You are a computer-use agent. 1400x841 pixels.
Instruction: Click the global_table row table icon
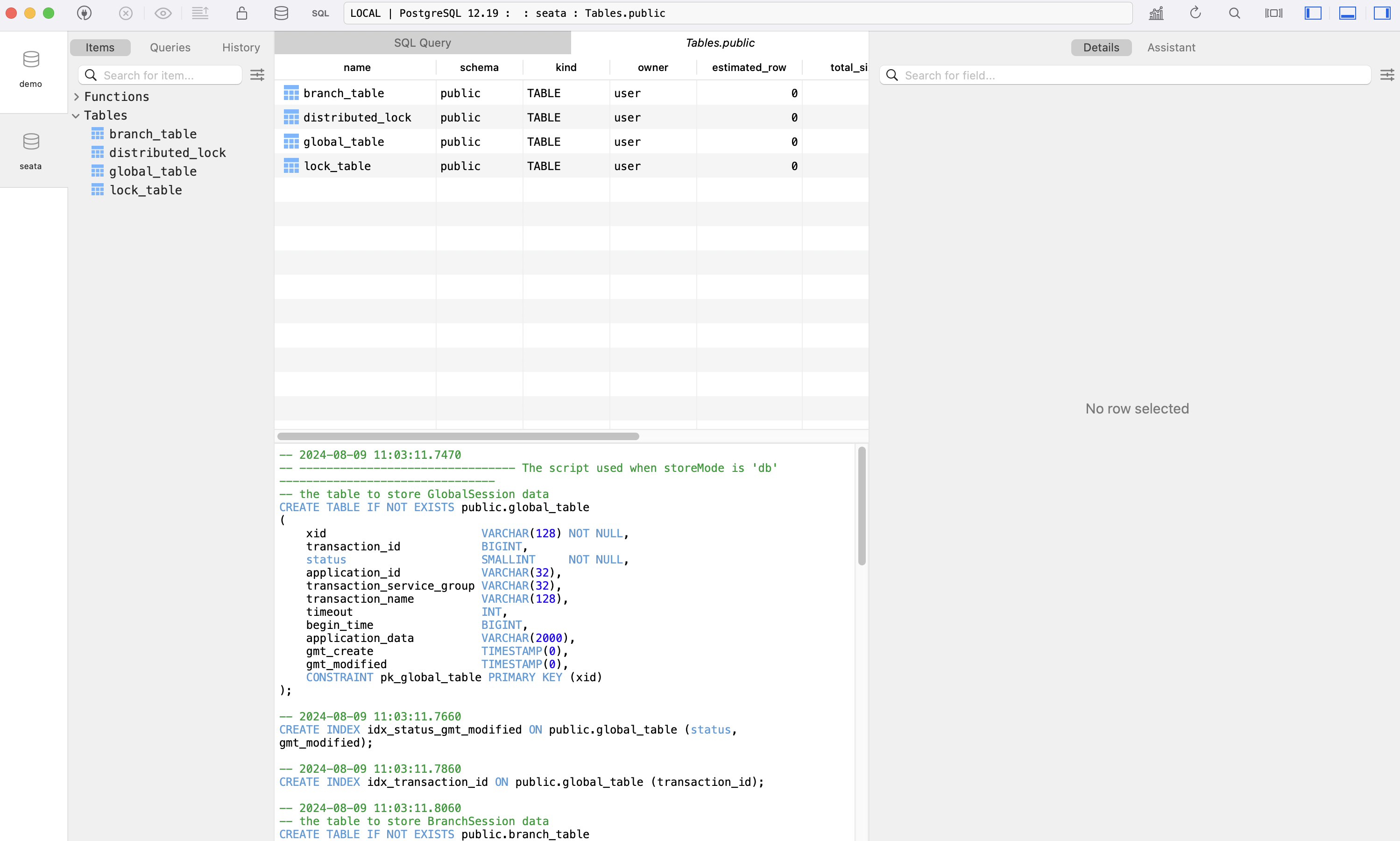coord(291,142)
